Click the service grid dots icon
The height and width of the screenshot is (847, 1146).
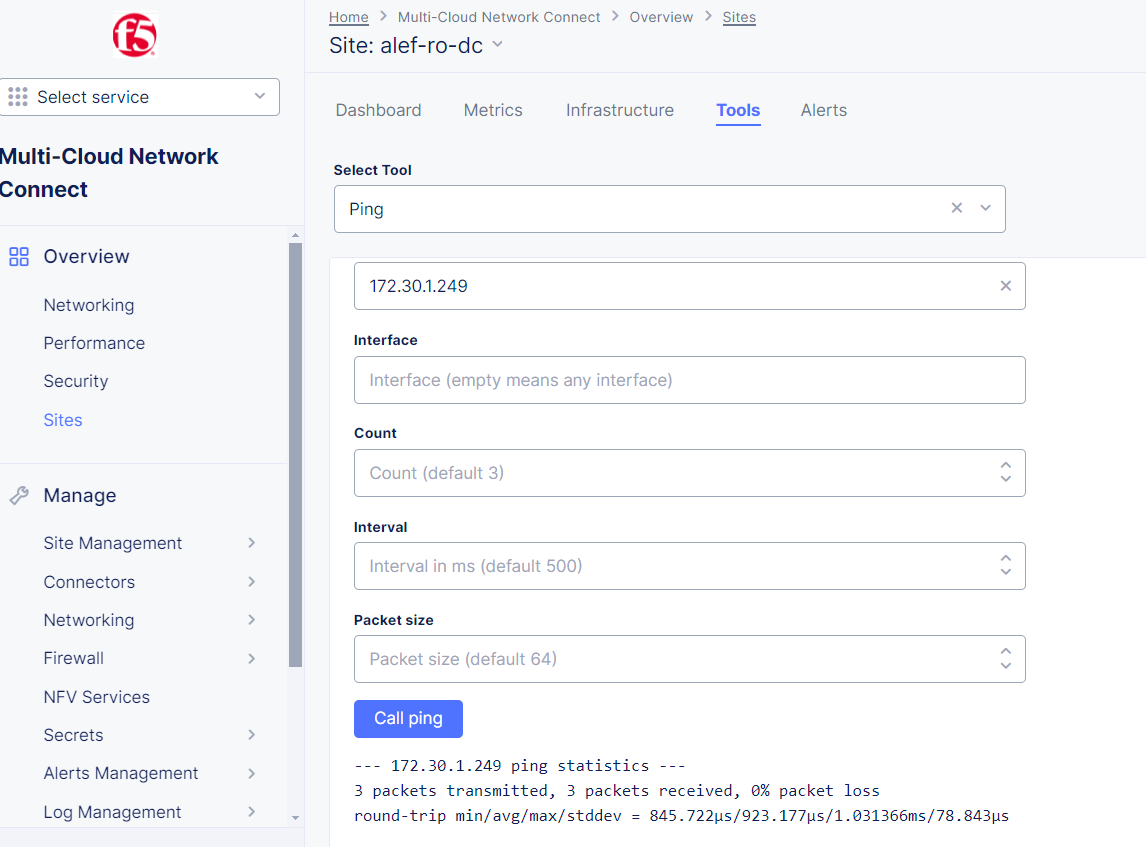[18, 97]
